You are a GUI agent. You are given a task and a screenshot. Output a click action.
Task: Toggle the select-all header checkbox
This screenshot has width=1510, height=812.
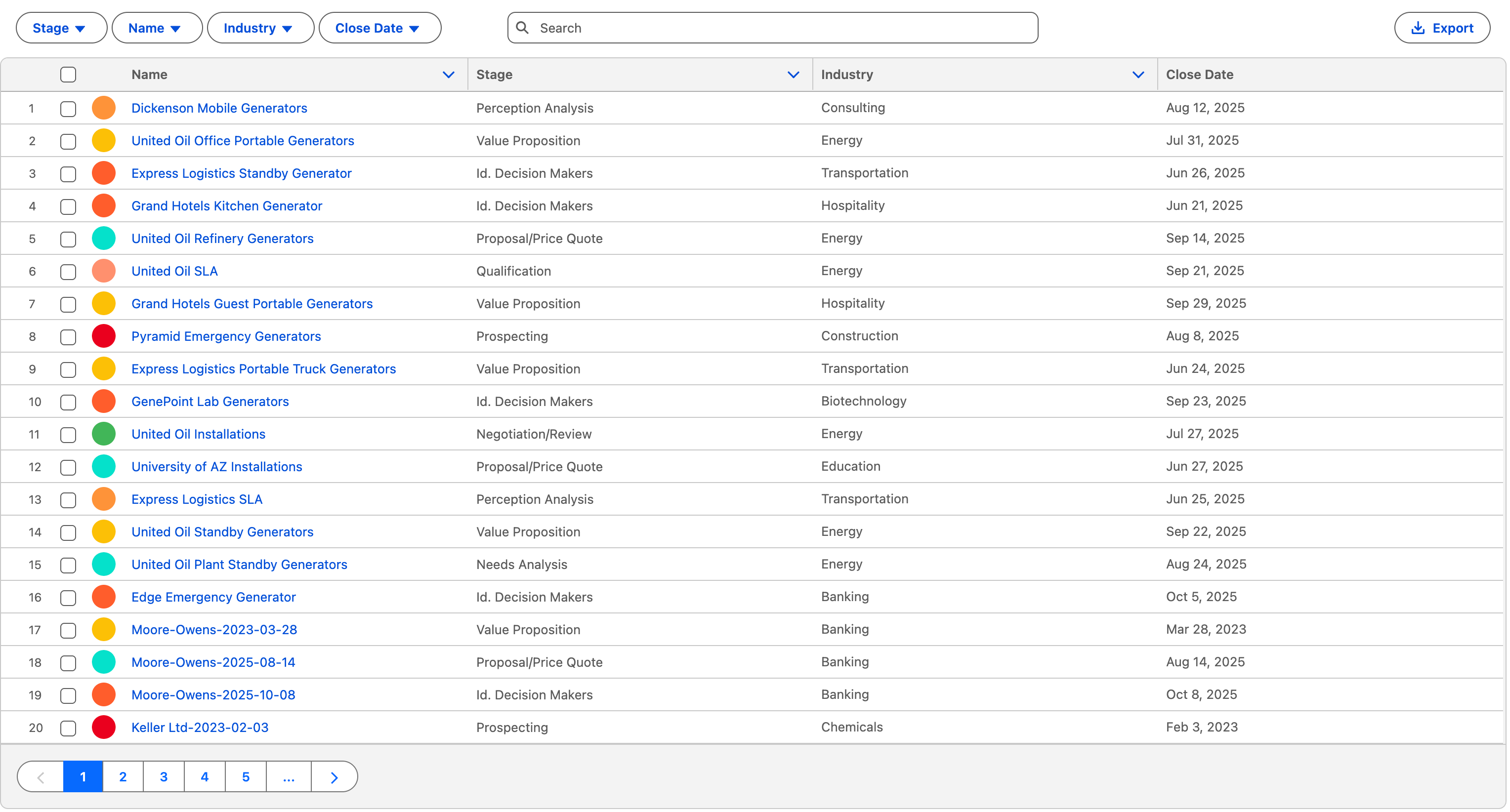(x=68, y=75)
